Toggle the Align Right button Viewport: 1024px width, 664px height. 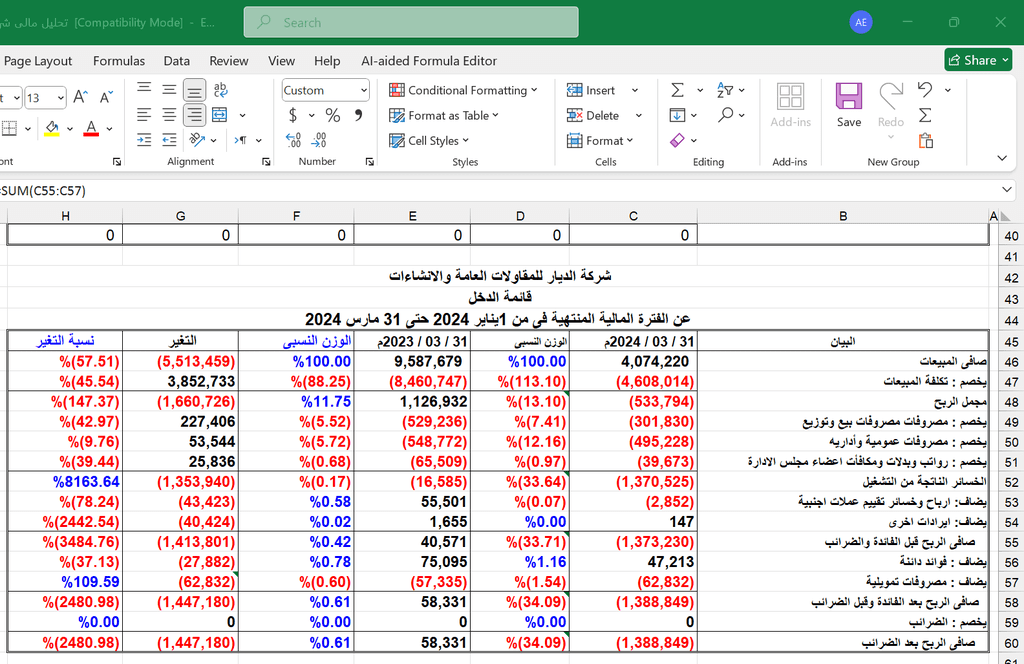194,115
